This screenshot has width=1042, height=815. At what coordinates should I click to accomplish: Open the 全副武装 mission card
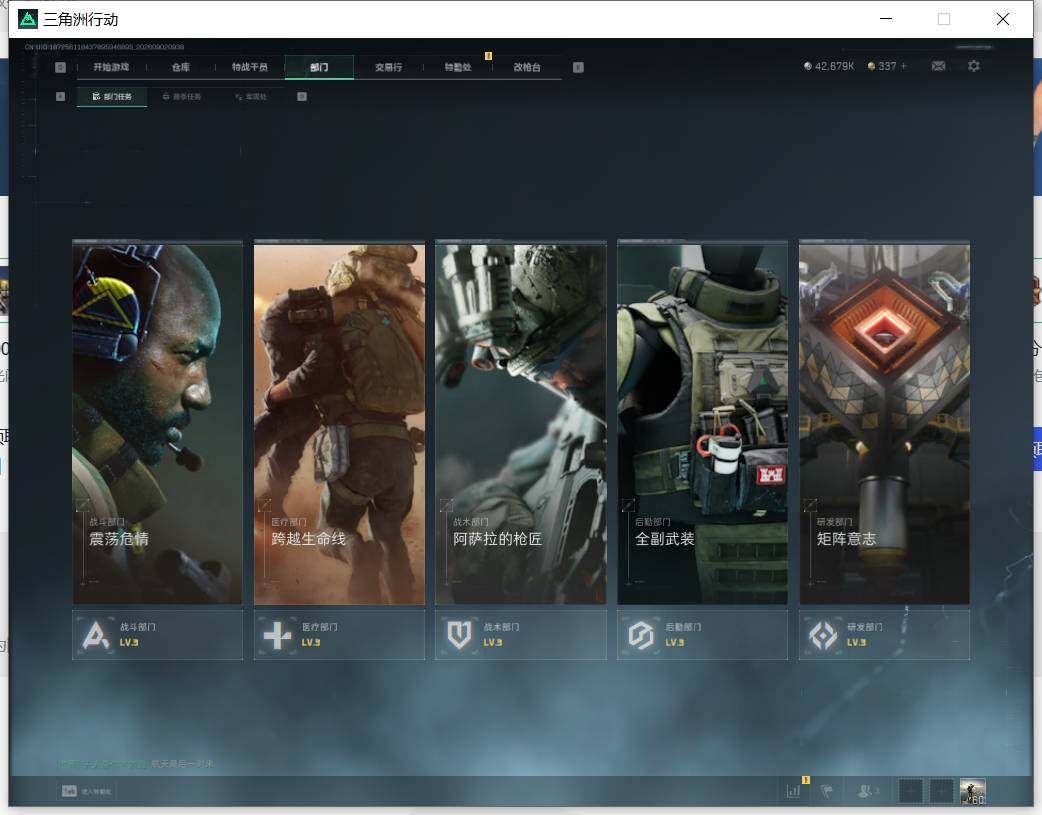[702, 423]
